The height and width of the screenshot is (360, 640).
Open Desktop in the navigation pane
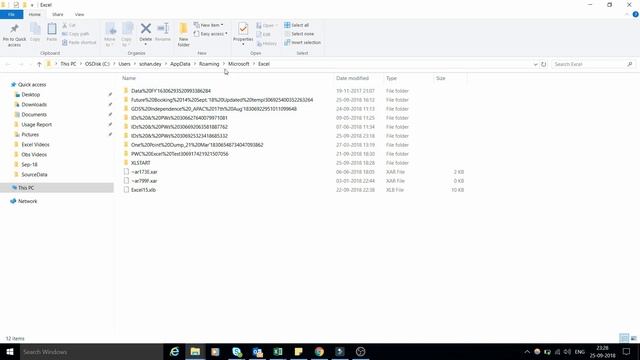tap(31, 95)
